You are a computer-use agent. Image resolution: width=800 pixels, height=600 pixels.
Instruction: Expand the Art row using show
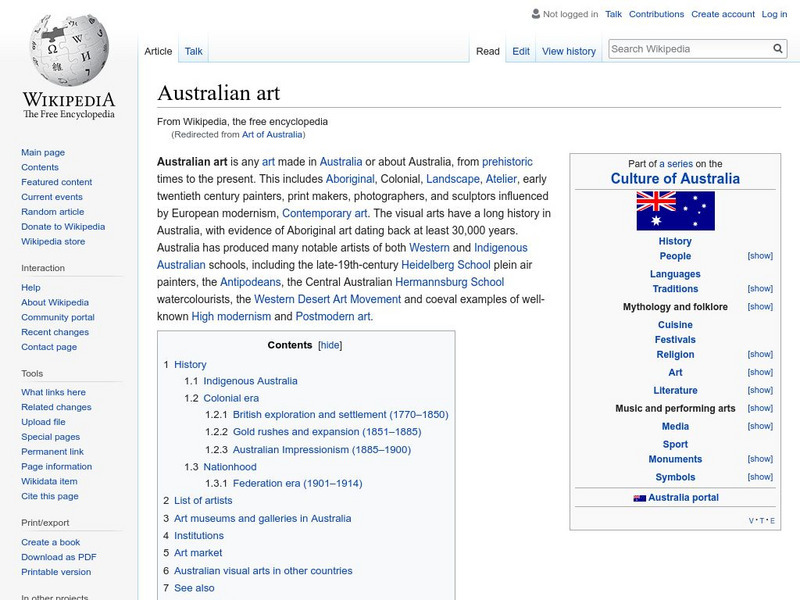[x=760, y=372]
